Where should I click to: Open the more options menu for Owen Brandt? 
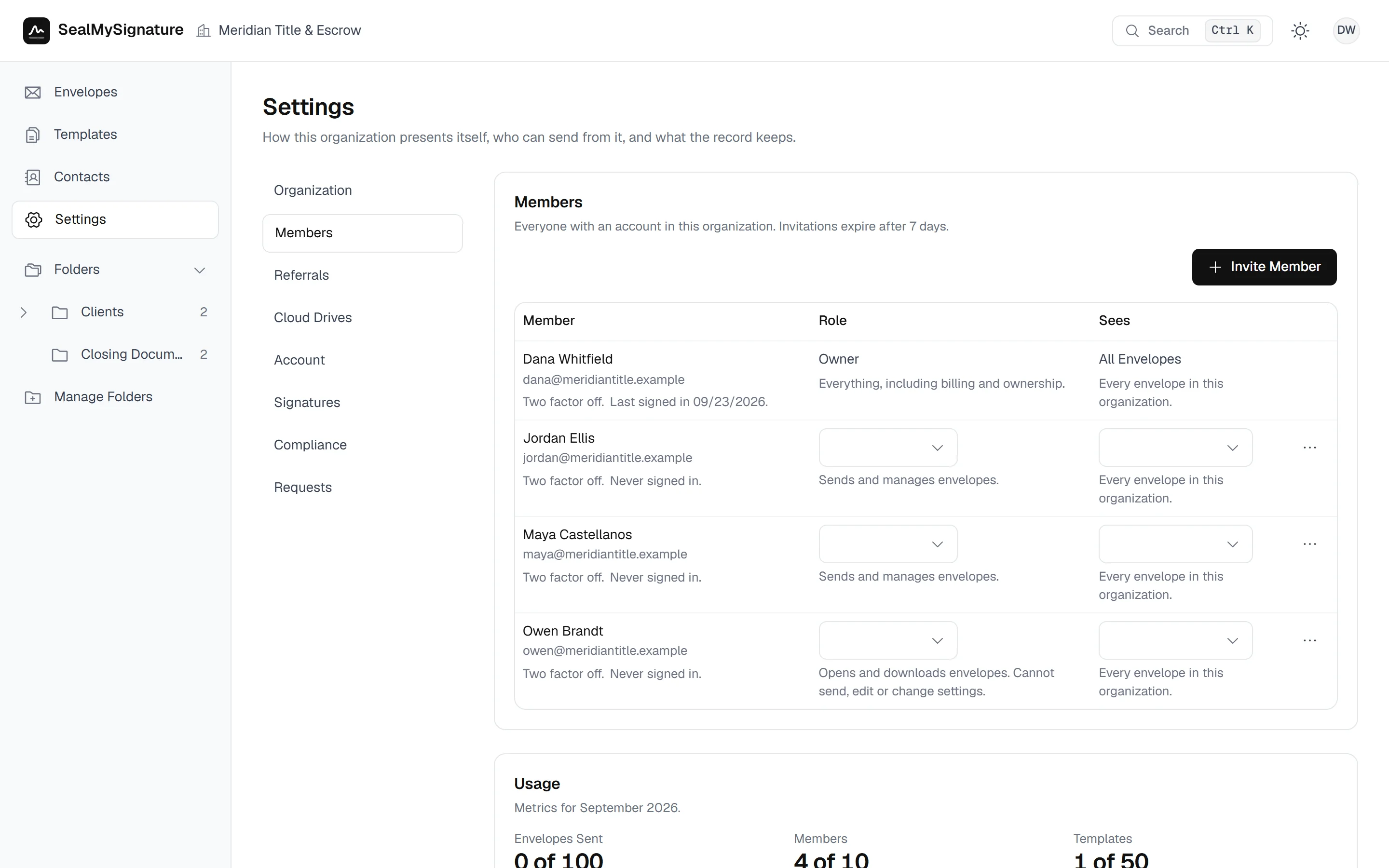[1310, 640]
